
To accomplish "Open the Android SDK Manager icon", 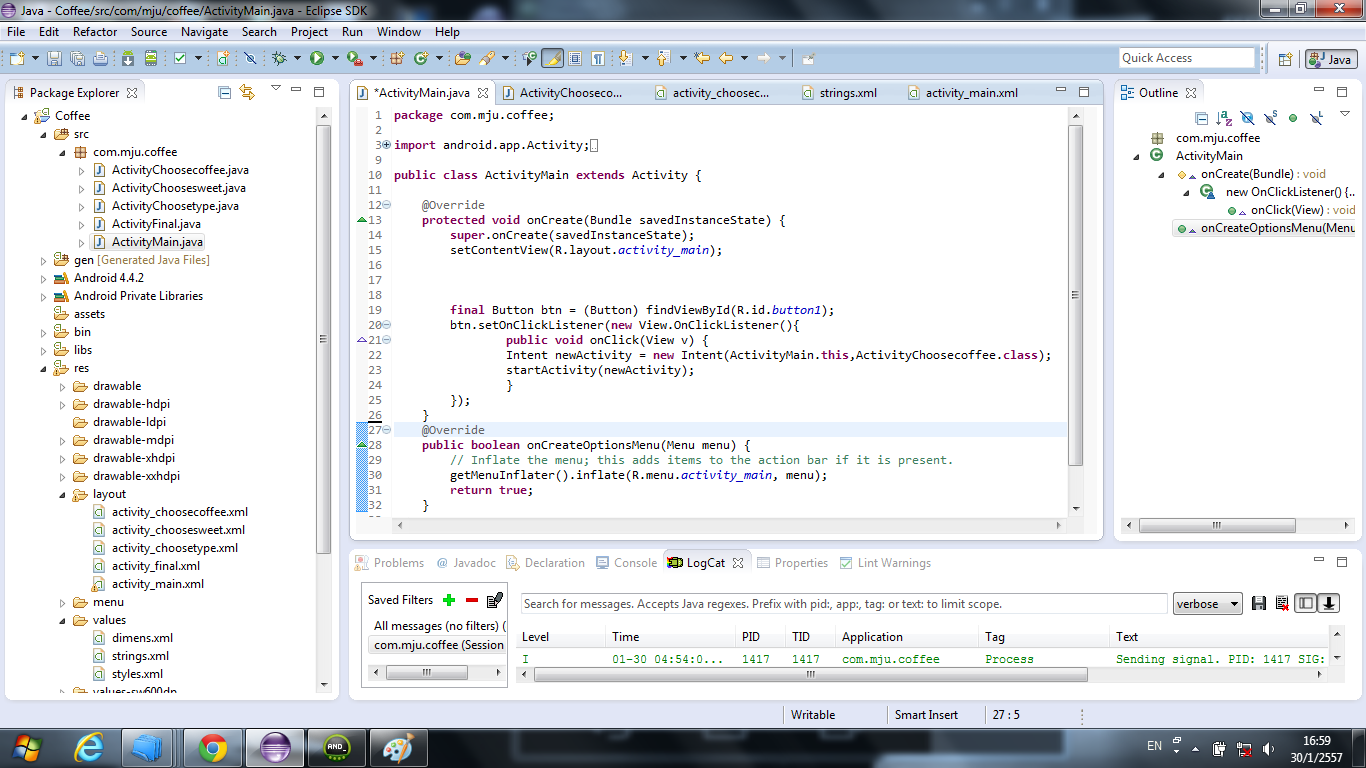I will pos(128,58).
